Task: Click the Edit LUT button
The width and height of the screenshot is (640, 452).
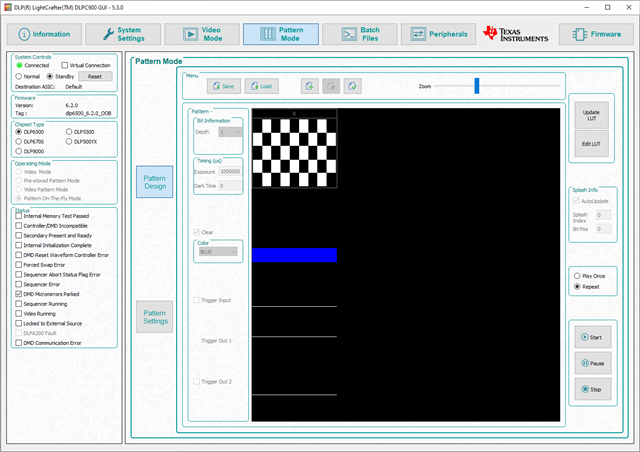Action: click(x=591, y=144)
